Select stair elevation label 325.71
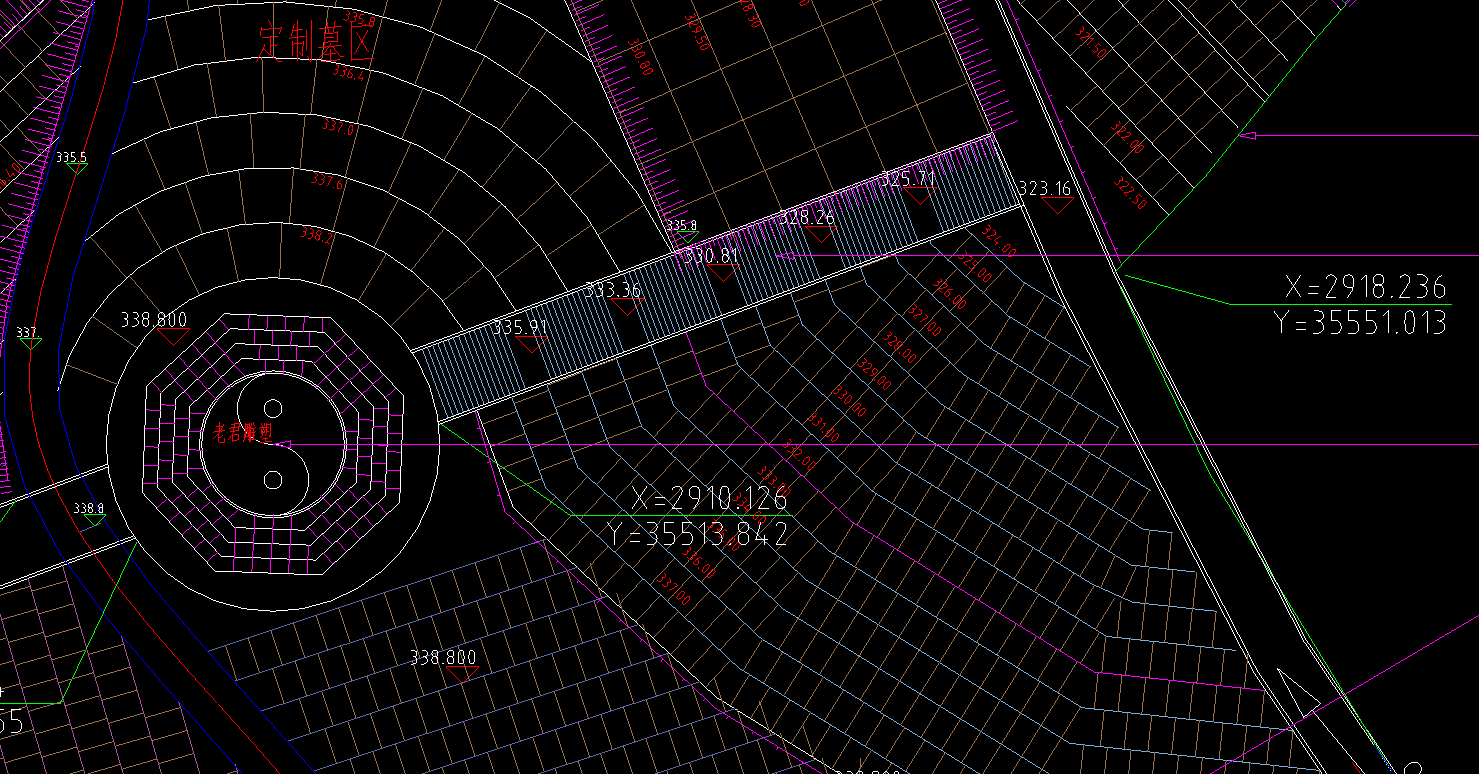1479x774 pixels. click(908, 180)
